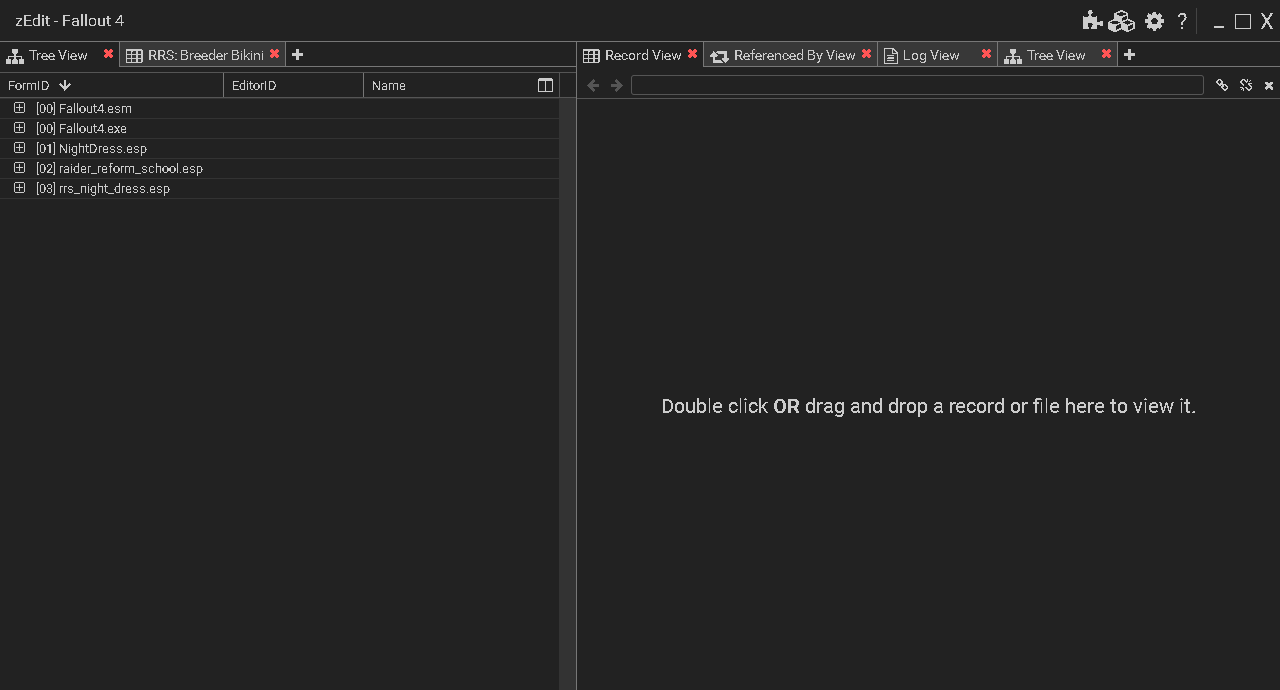1280x690 pixels.
Task: Toggle the tree columns layout icon
Action: click(x=545, y=85)
